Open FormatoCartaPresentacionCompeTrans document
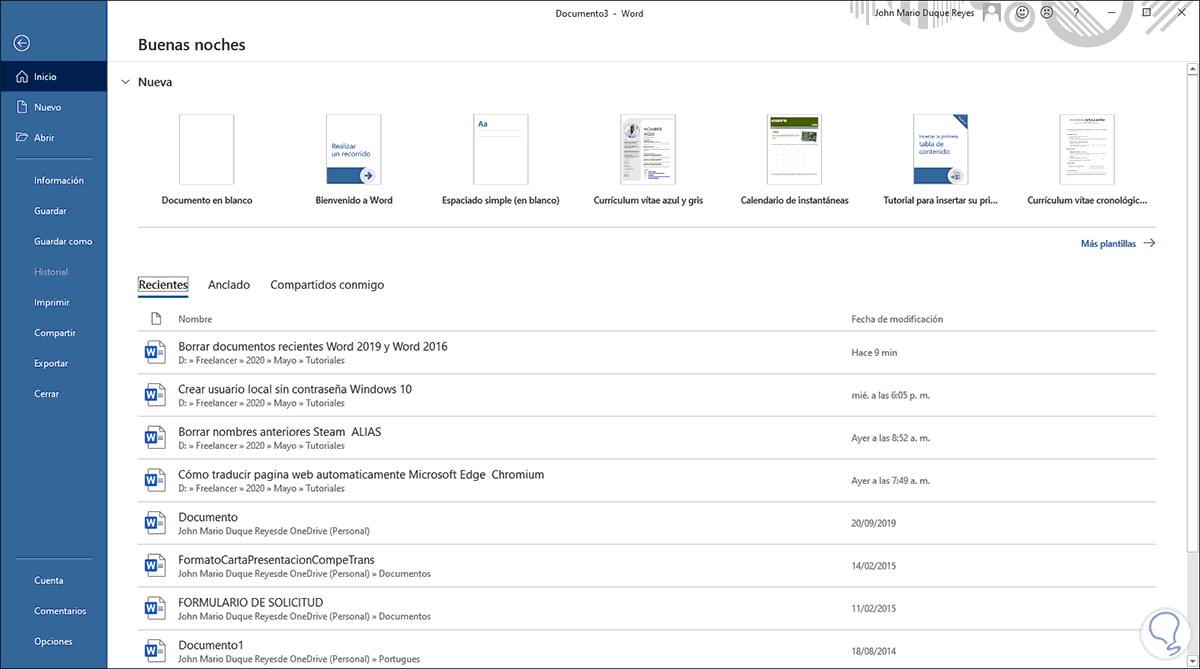This screenshot has width=1200, height=669. pyautogui.click(x=646, y=565)
